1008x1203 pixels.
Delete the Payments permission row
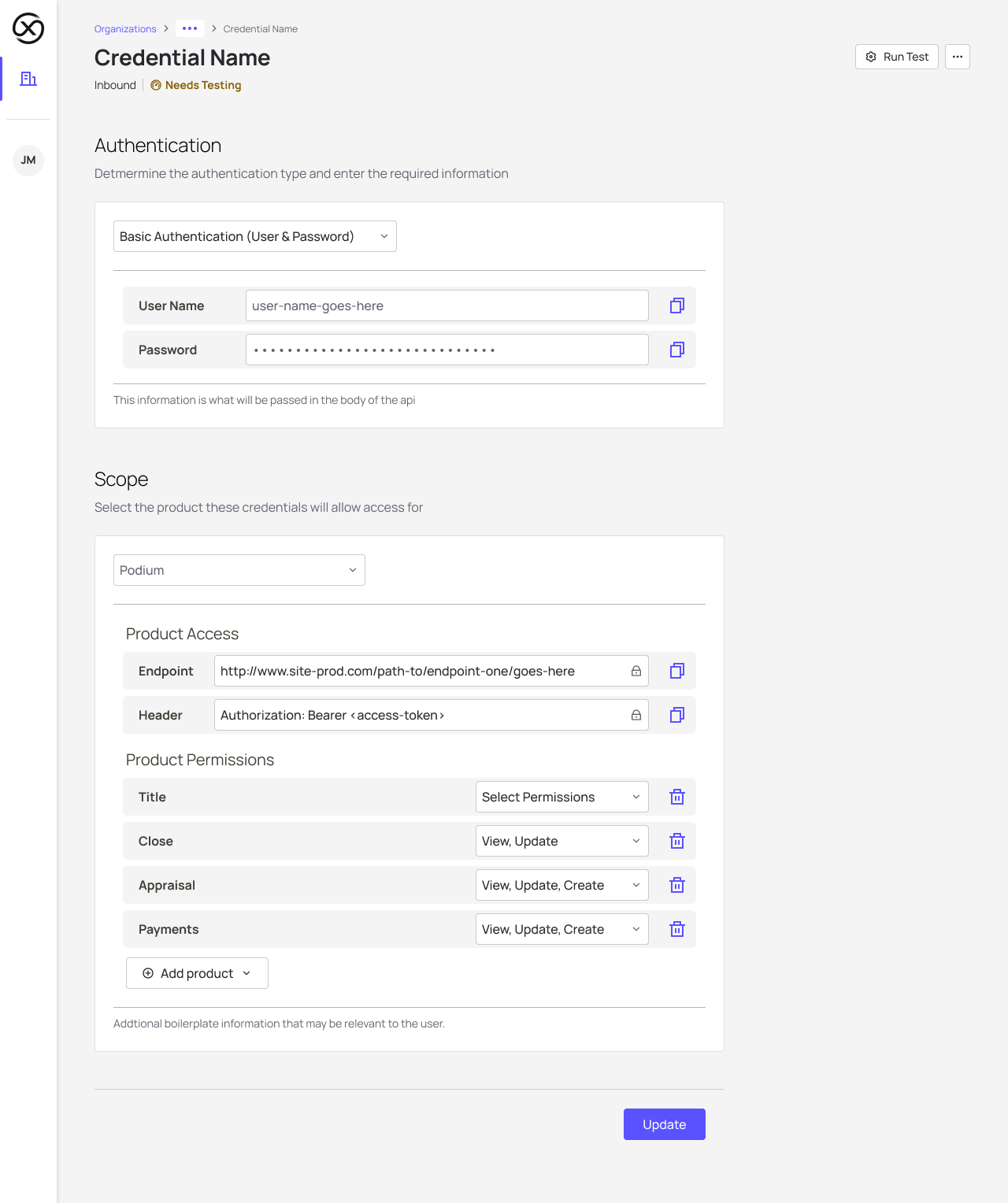(x=677, y=929)
